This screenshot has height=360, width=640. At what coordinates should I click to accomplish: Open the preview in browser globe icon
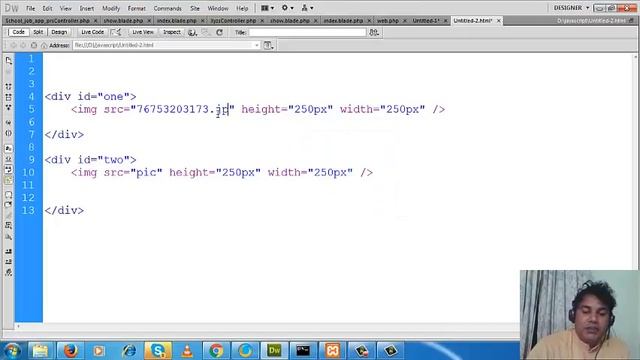click(192, 32)
